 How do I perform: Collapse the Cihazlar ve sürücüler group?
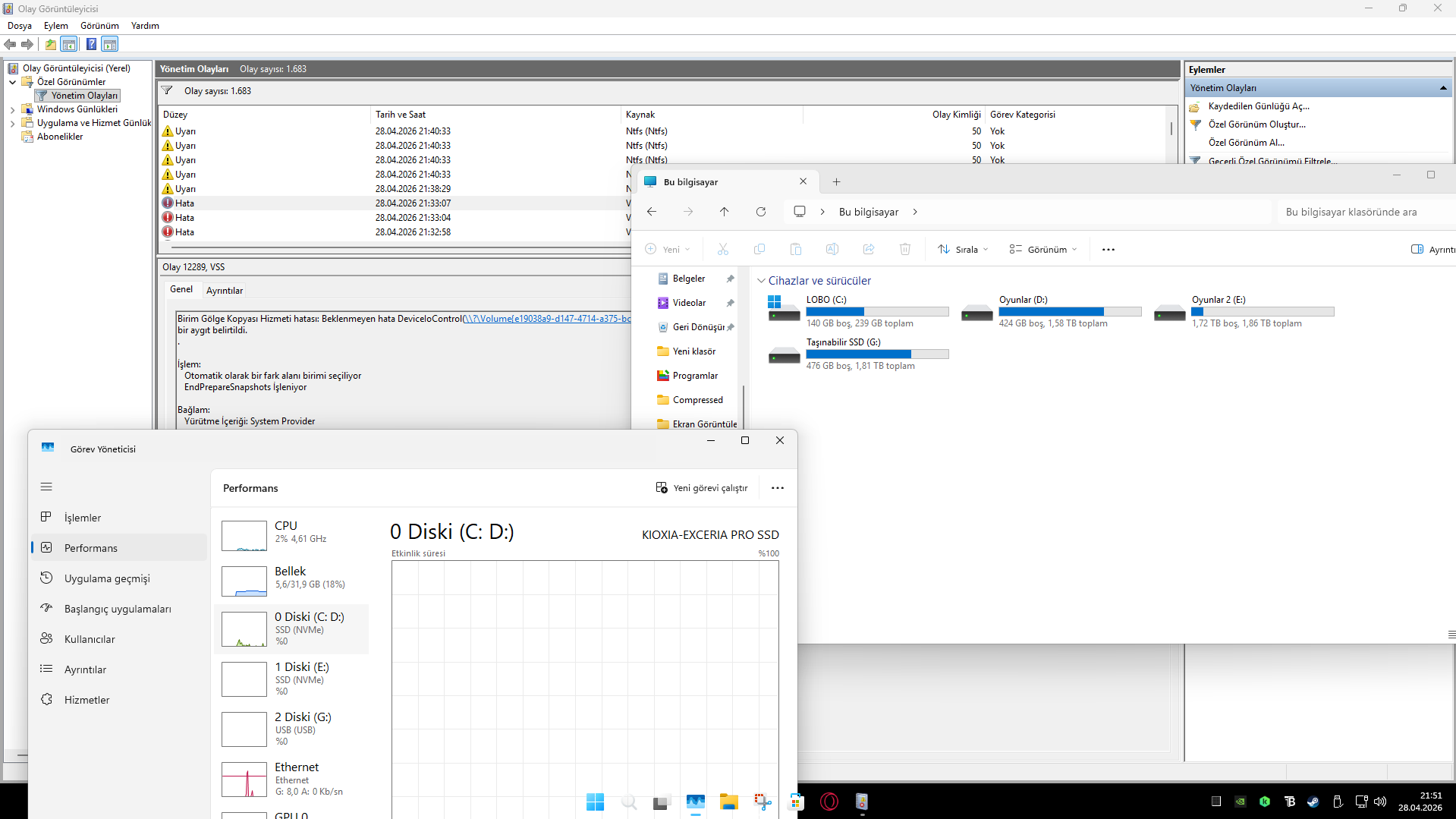click(x=761, y=281)
